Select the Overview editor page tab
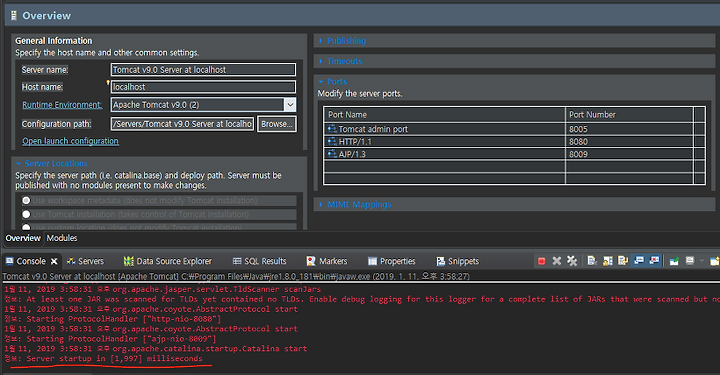 tap(23, 238)
